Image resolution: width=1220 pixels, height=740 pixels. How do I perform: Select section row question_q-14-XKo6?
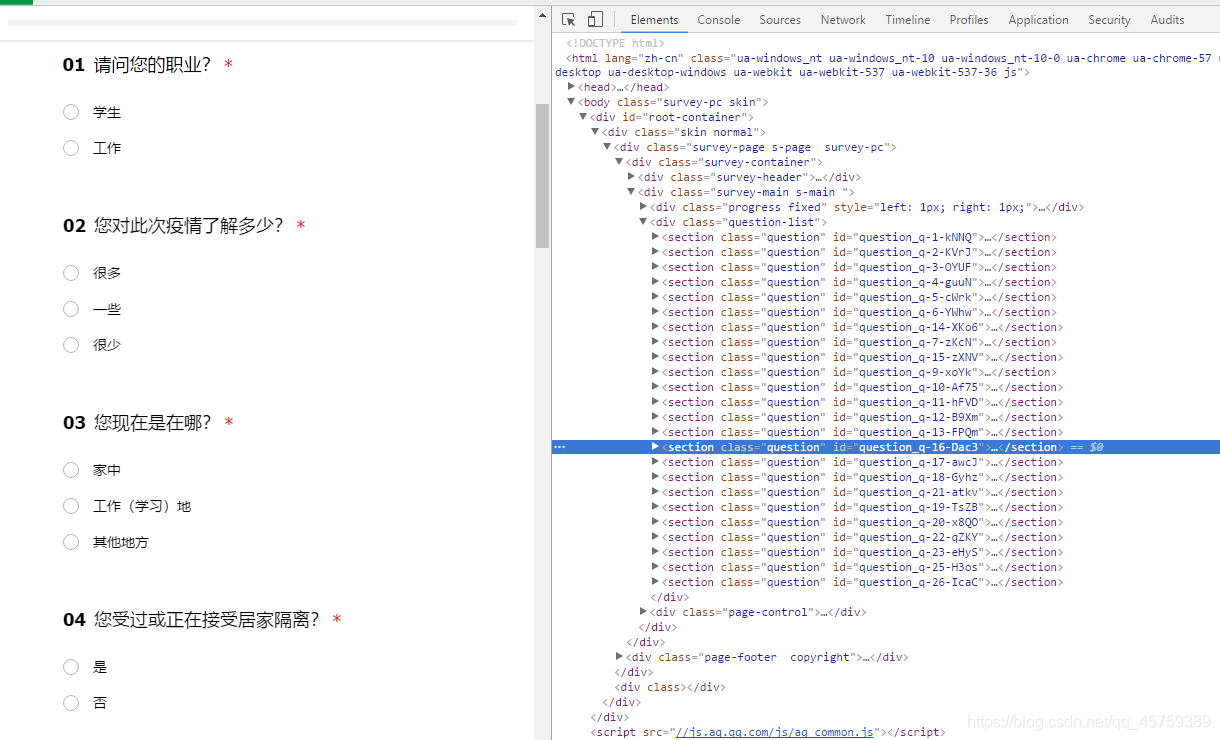(x=862, y=327)
